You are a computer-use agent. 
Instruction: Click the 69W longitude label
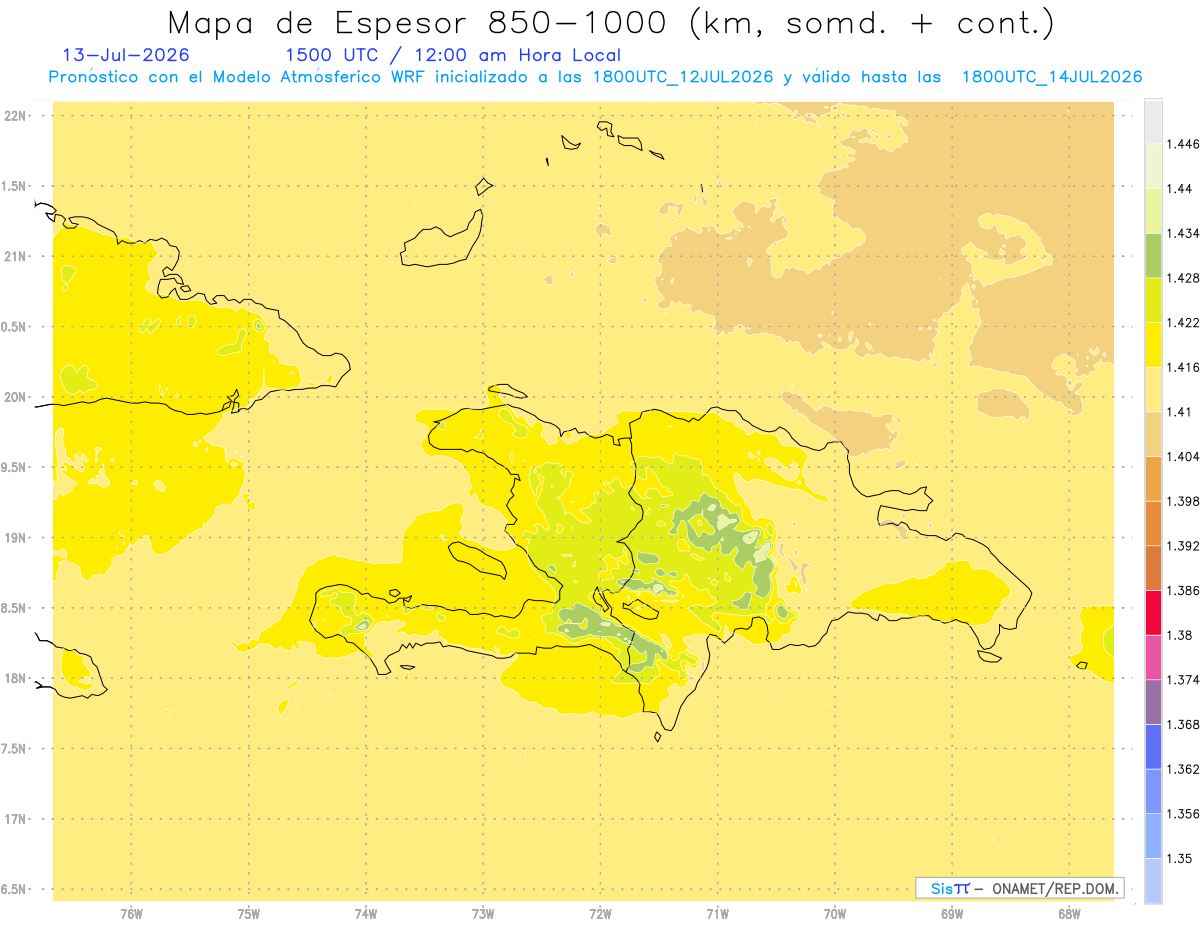(952, 913)
